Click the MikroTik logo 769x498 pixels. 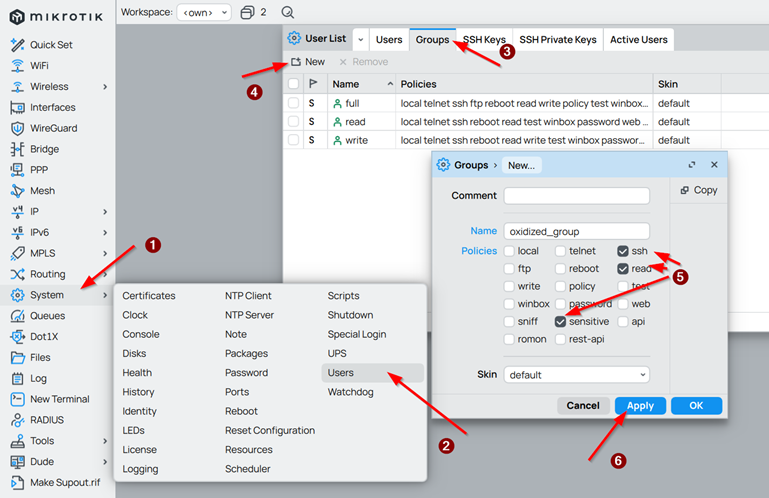click(56, 17)
